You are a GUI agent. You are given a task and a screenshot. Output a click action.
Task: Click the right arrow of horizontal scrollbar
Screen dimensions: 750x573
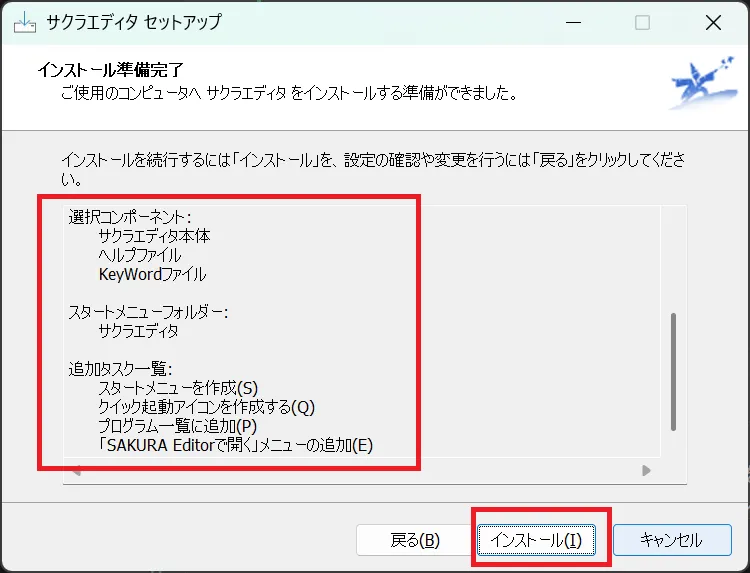tap(646, 471)
